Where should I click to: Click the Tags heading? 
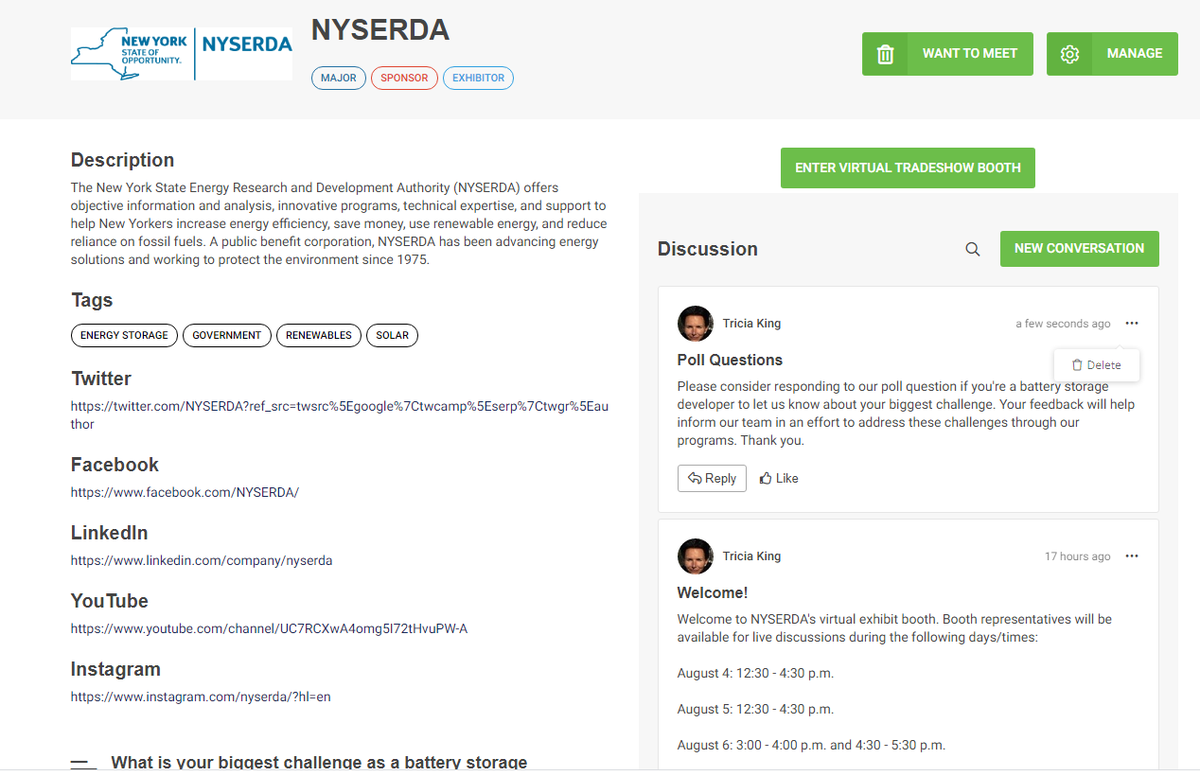coord(92,300)
